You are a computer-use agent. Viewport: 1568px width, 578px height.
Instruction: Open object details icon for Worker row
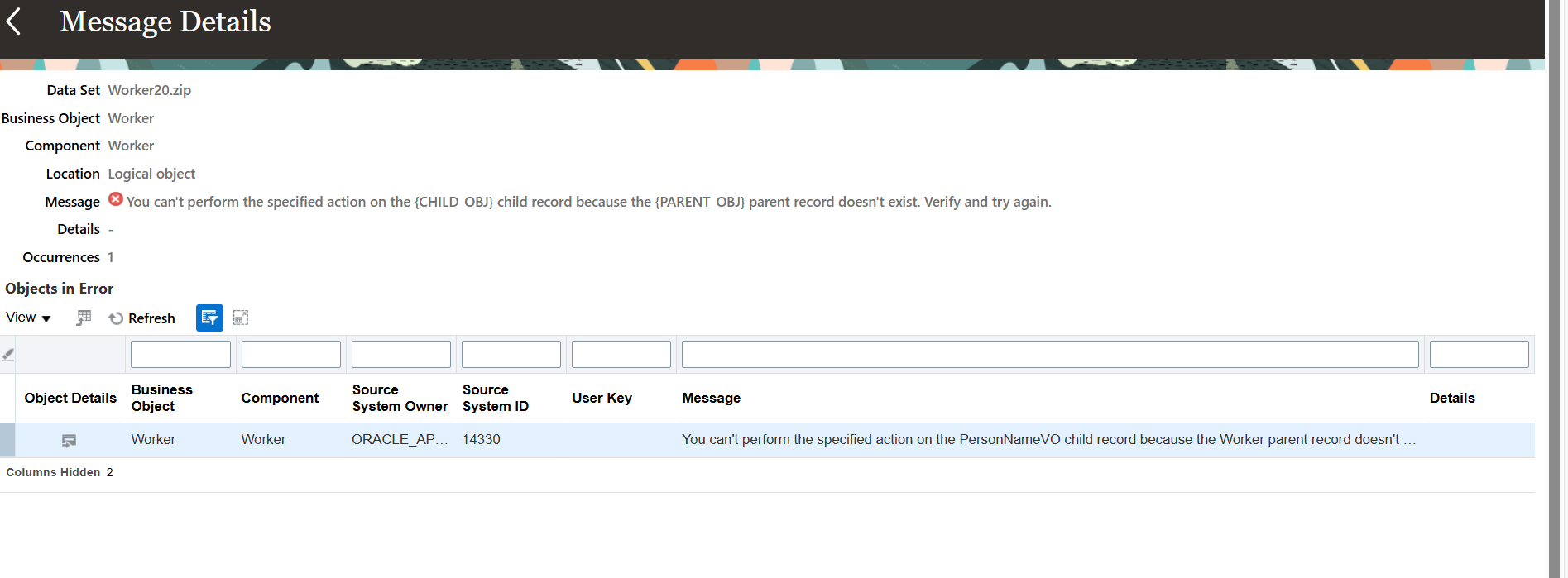70,441
